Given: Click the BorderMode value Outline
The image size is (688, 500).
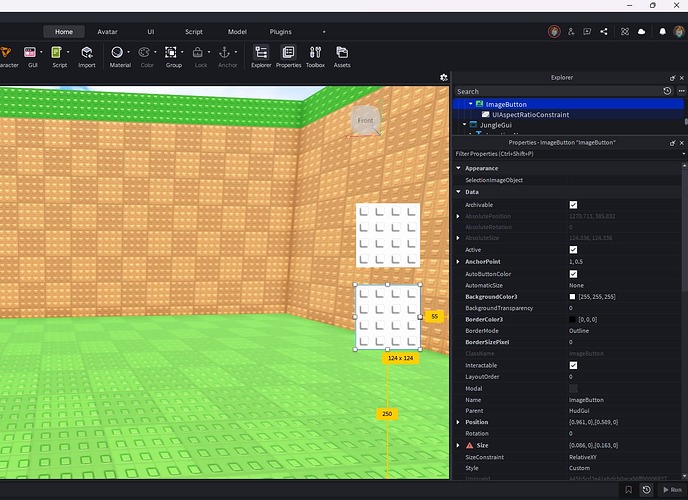Looking at the screenshot, I should [x=579, y=331].
